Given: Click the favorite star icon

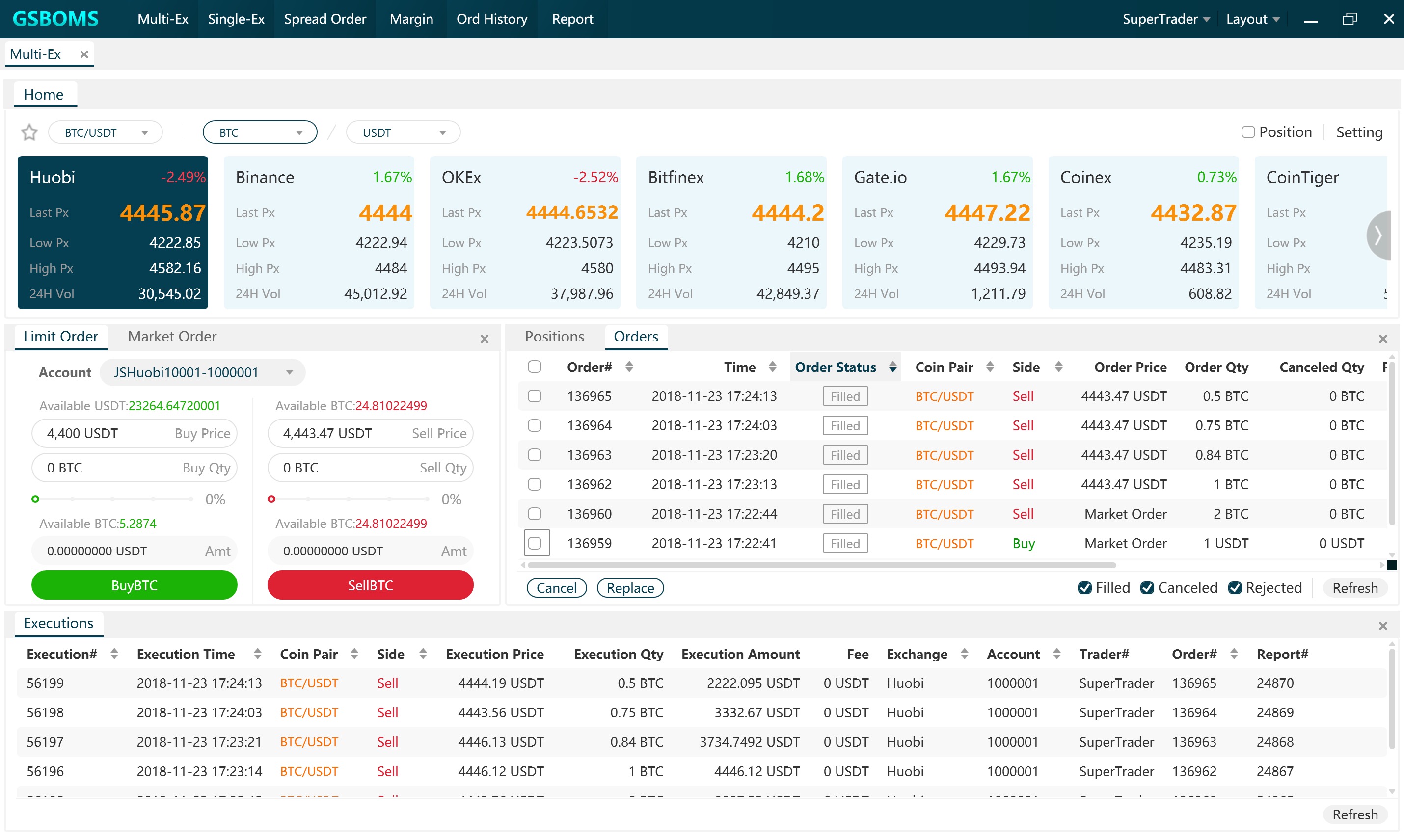Looking at the screenshot, I should [29, 132].
